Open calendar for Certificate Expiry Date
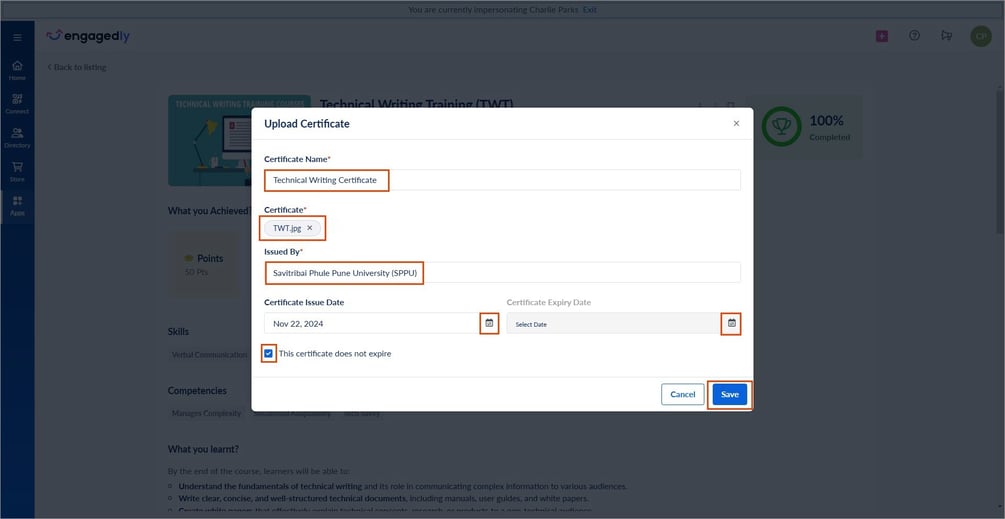The image size is (1005, 519). 731,324
